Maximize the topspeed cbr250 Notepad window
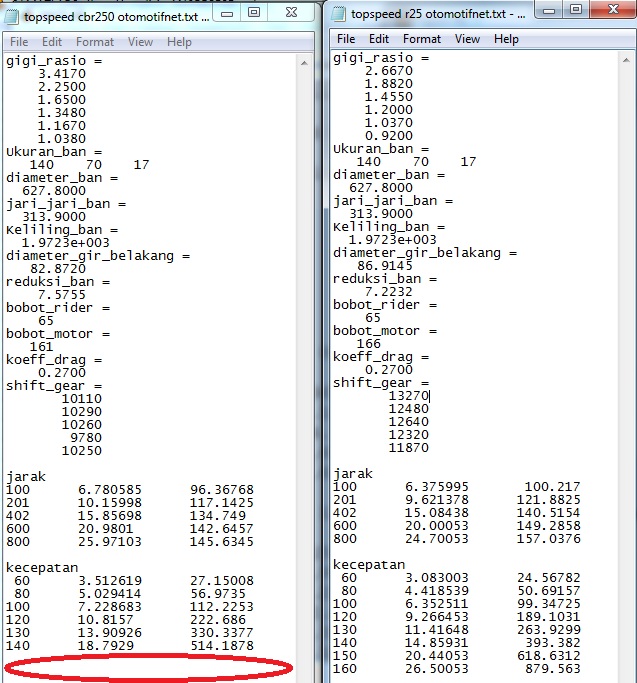Screen dimensions: 637x683 [x=254, y=13]
